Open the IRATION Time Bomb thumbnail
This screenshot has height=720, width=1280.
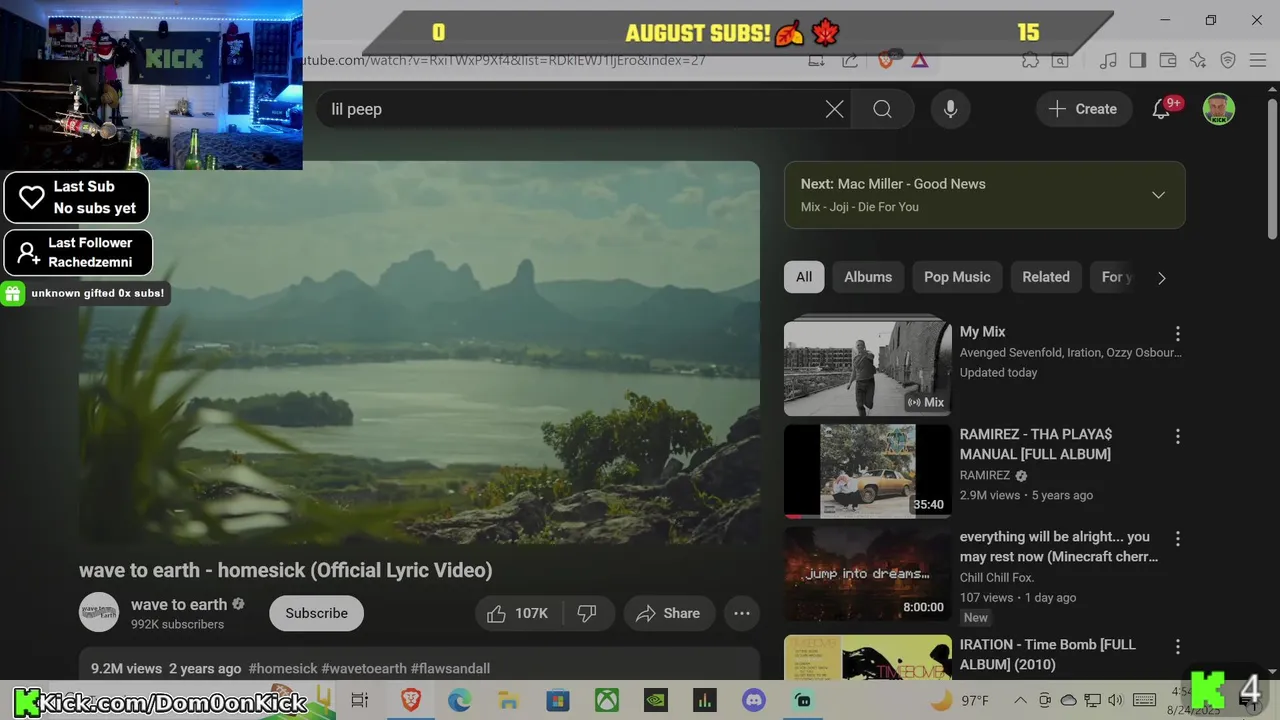pyautogui.click(x=867, y=658)
